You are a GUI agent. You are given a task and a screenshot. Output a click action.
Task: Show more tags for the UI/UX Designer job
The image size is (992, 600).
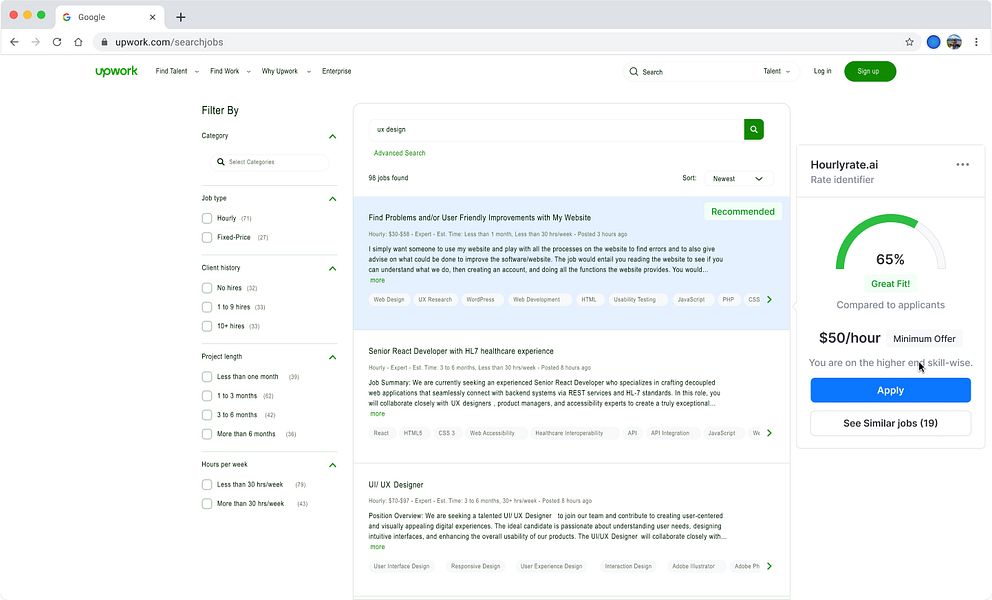click(x=769, y=566)
